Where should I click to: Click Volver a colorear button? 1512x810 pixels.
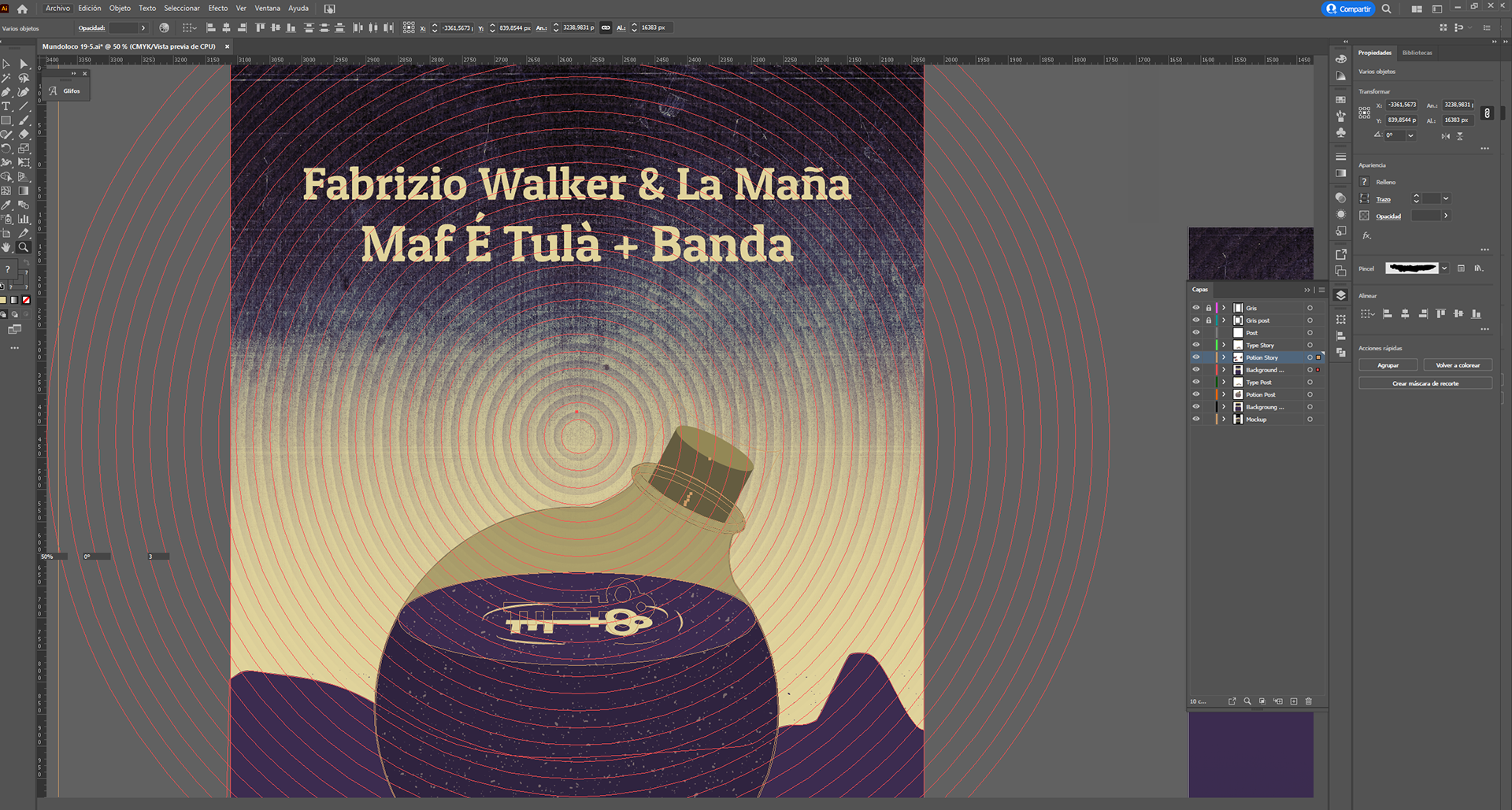click(x=1458, y=365)
